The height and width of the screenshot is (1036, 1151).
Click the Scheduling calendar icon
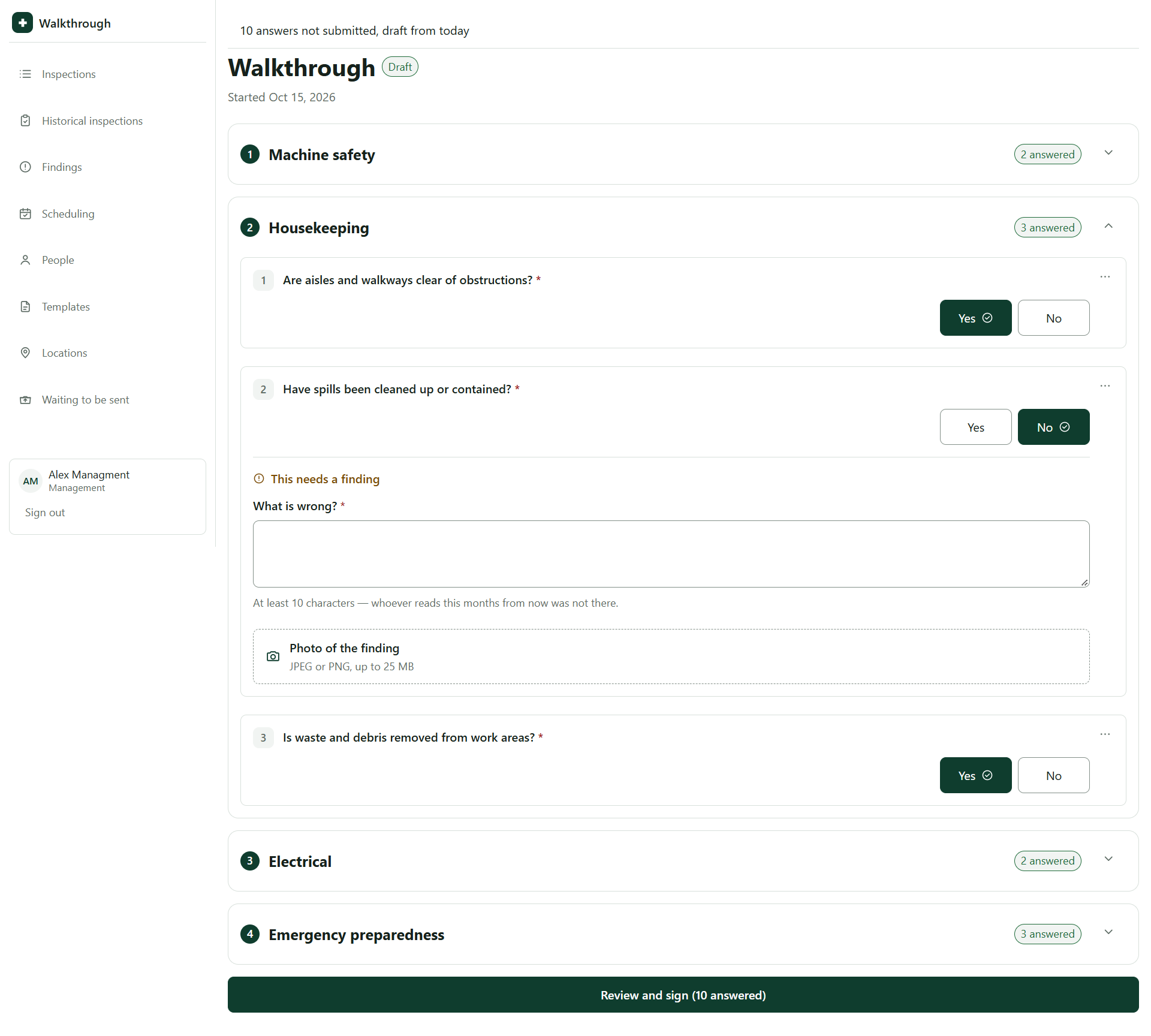(25, 213)
